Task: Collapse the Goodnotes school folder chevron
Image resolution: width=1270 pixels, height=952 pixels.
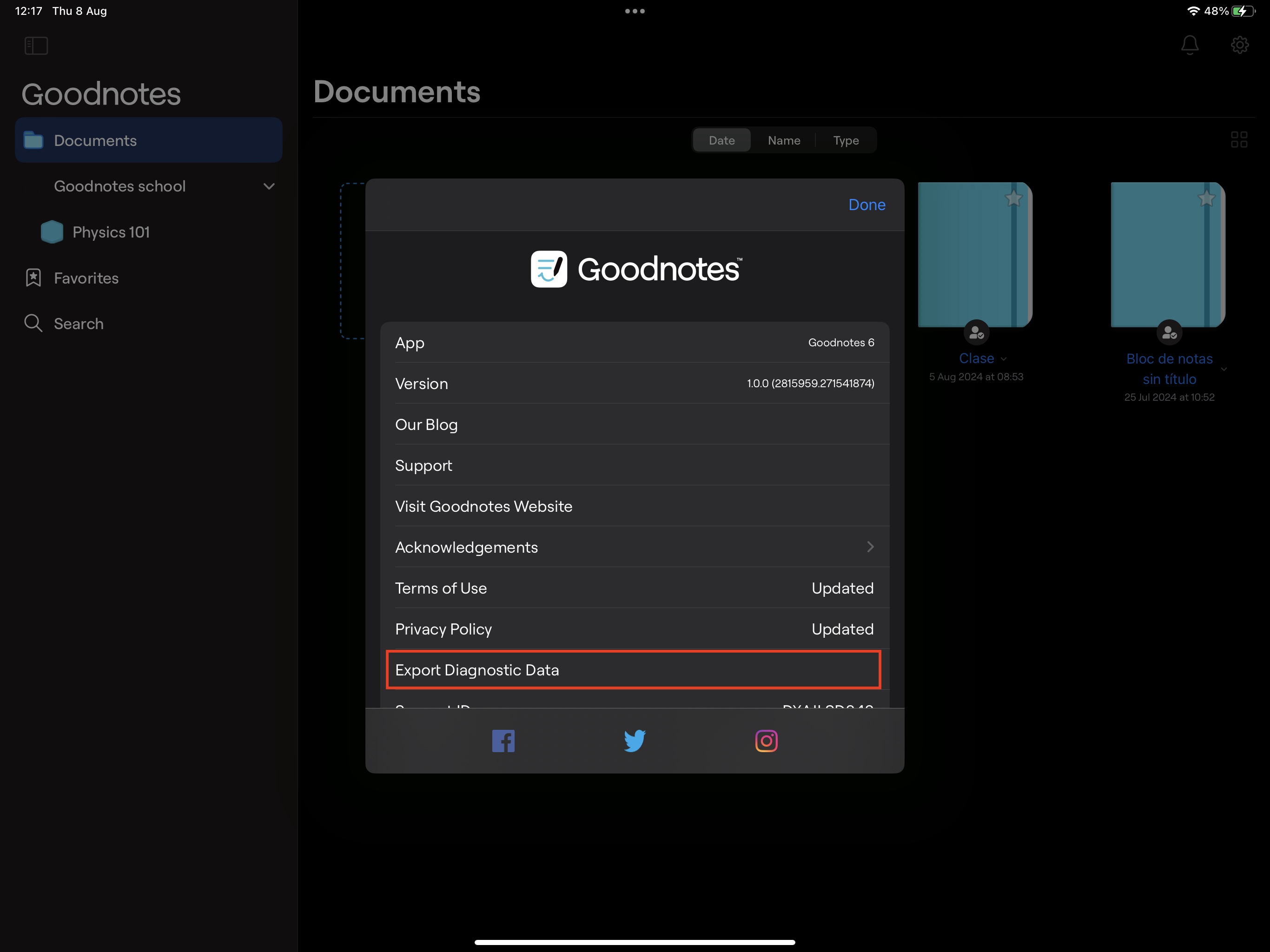Action: (x=269, y=186)
